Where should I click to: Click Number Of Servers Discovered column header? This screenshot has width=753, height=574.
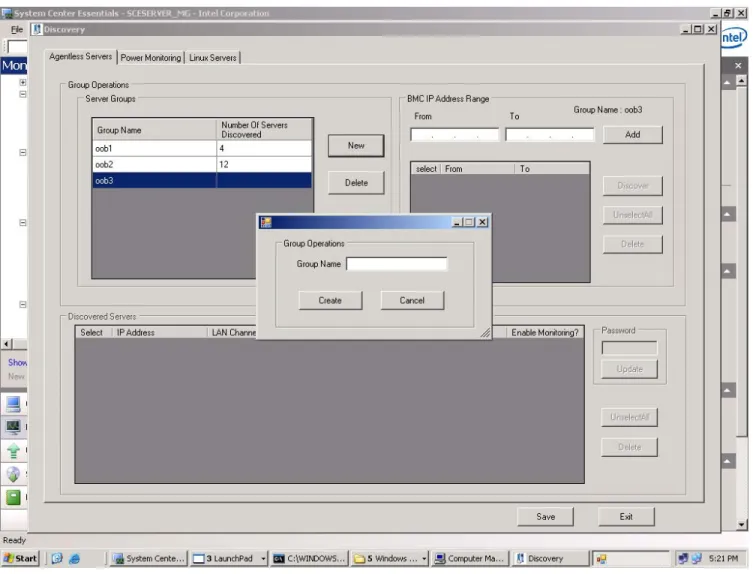pyautogui.click(x=264, y=130)
